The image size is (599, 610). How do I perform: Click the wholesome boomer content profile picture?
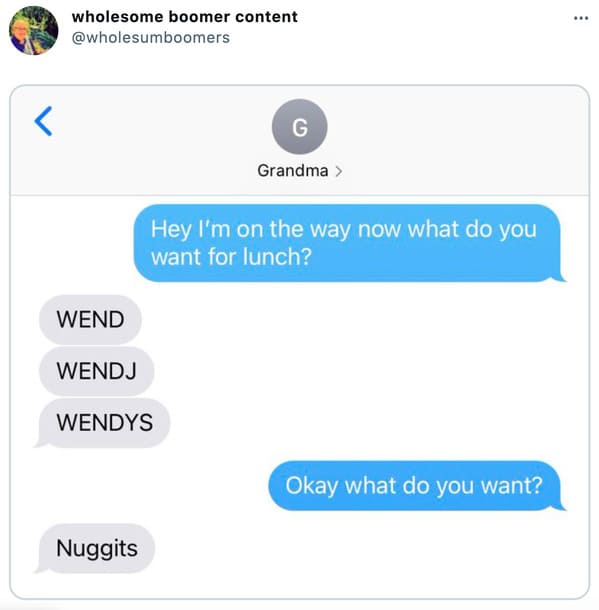pyautogui.click(x=33, y=30)
